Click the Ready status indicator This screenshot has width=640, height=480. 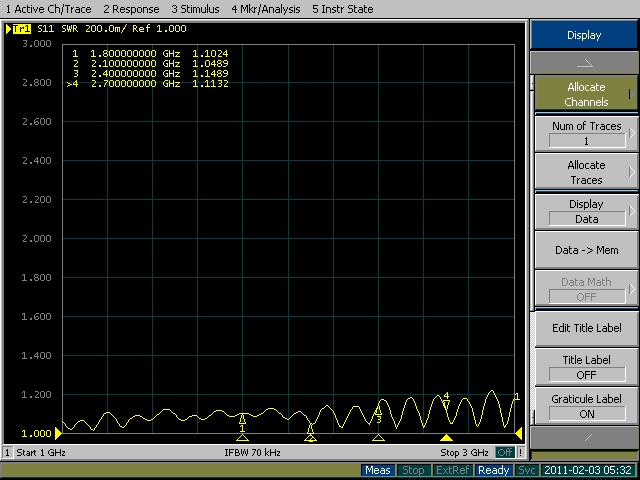point(493,470)
